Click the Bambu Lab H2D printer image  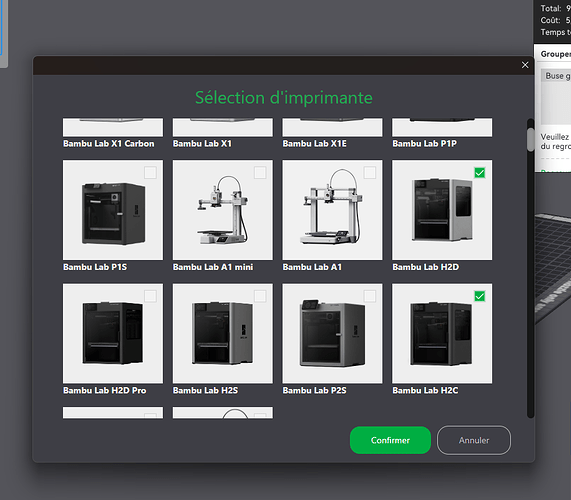[442, 210]
